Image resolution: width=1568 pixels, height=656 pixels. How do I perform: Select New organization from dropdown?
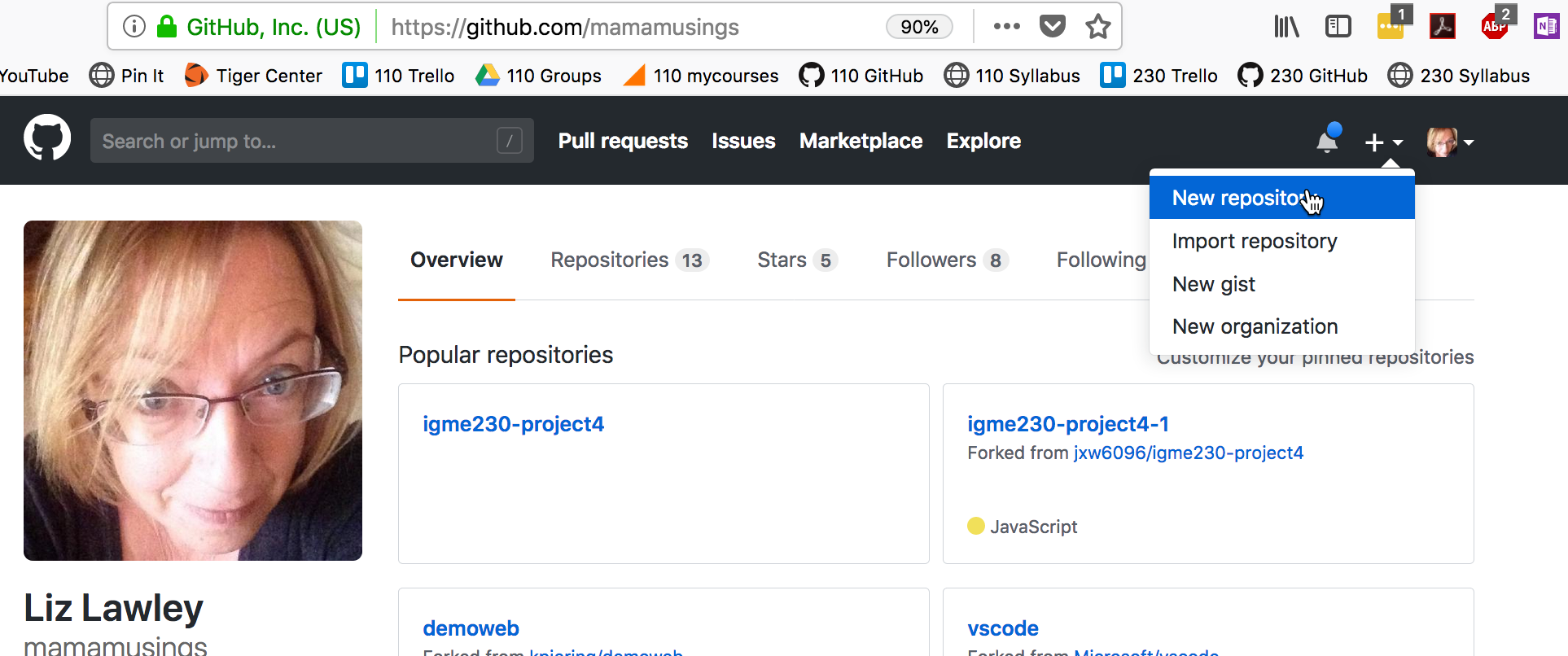(x=1281, y=326)
